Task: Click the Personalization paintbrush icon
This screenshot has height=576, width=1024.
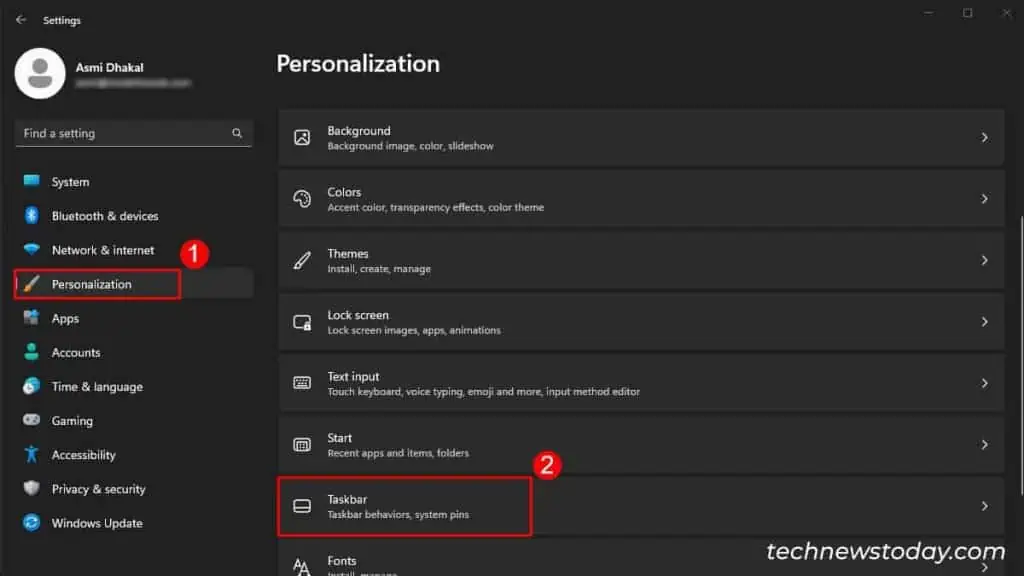Action: (x=31, y=284)
